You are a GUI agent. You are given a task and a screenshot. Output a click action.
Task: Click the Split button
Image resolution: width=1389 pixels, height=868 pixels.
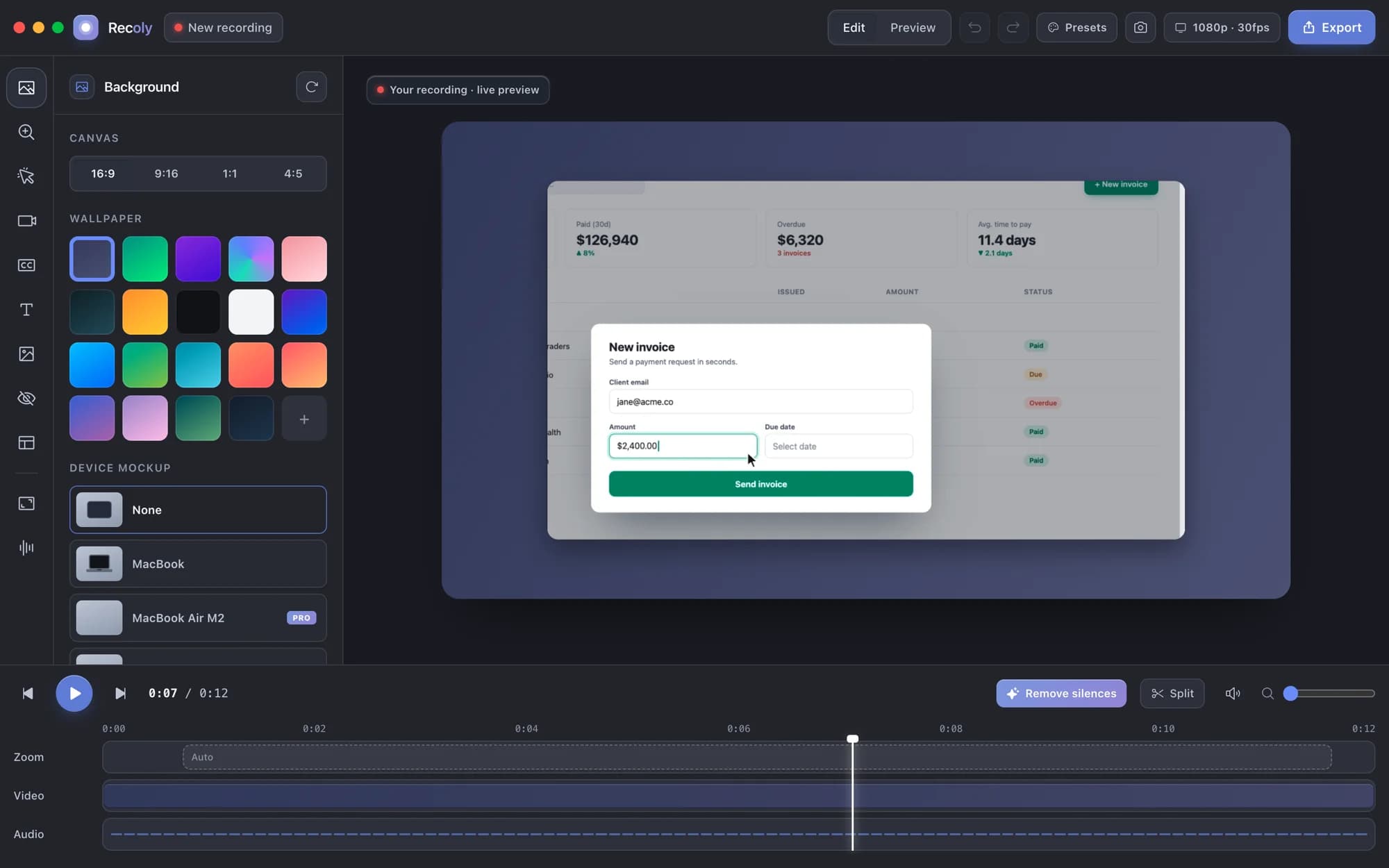1172,694
